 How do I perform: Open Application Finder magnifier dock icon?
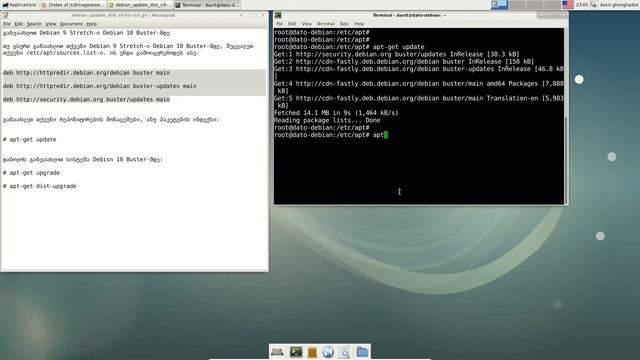pyautogui.click(x=344, y=352)
